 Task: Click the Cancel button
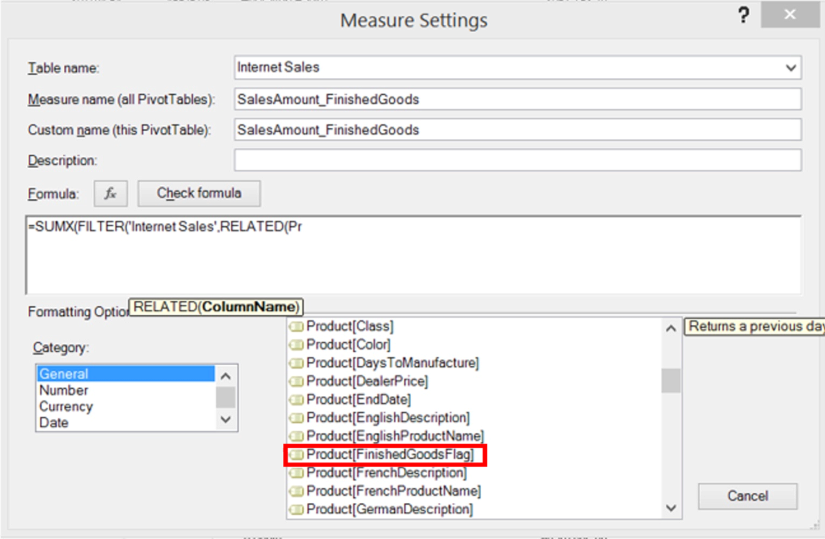[747, 496]
